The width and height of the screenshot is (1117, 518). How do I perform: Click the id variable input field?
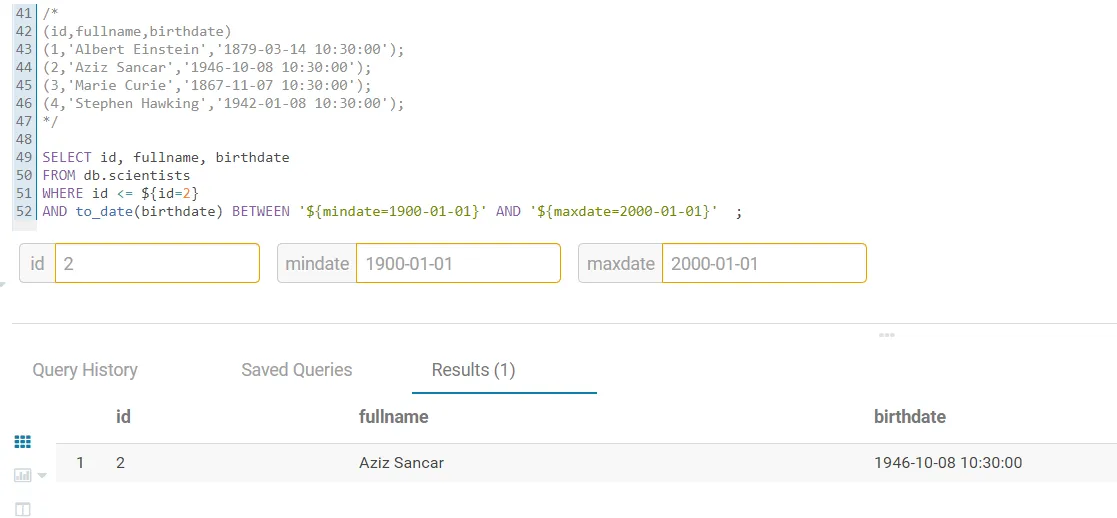click(156, 264)
